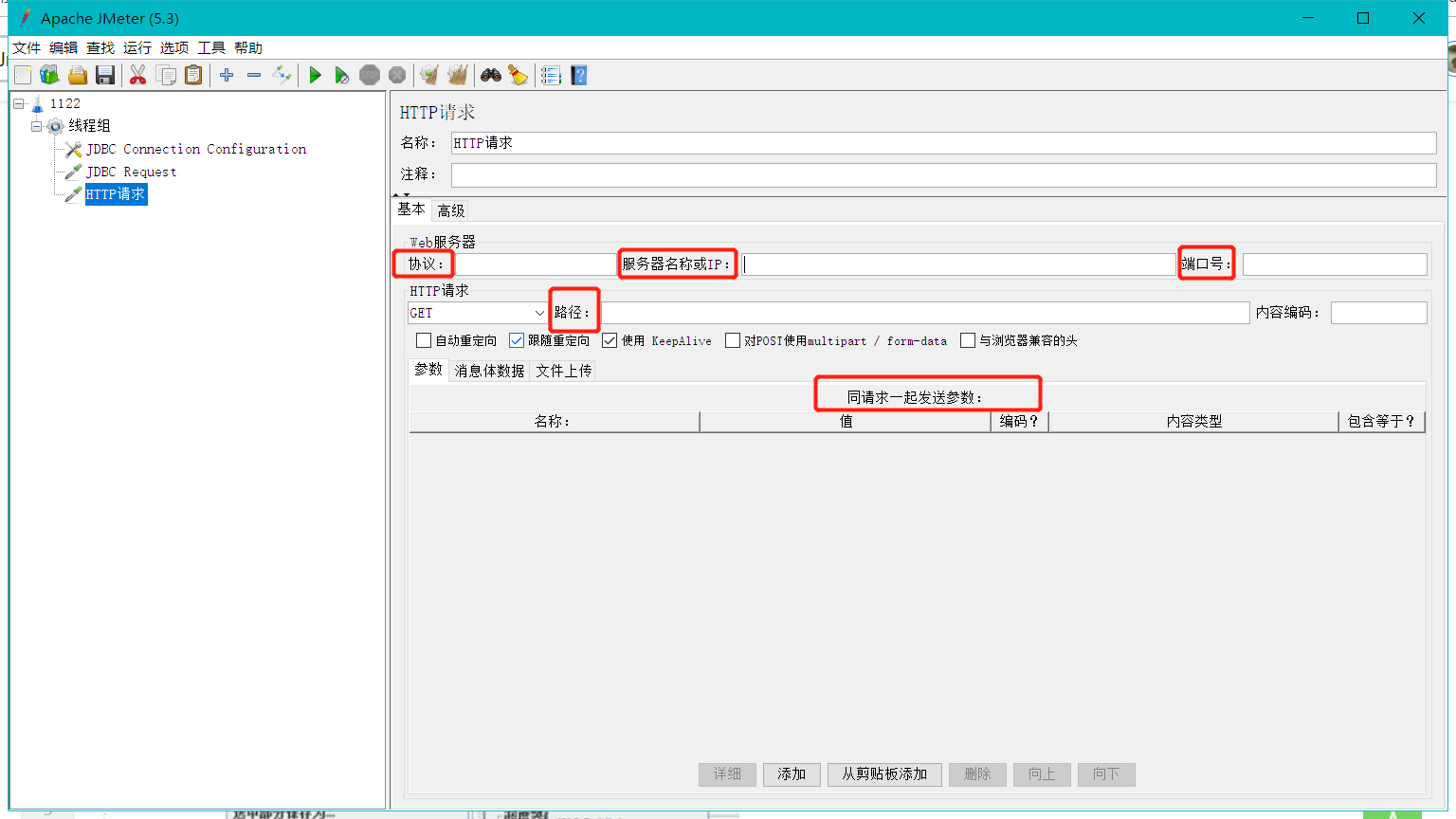Collapse all nodes with minus icon
Viewport: 1456px width, 819px height.
point(254,75)
